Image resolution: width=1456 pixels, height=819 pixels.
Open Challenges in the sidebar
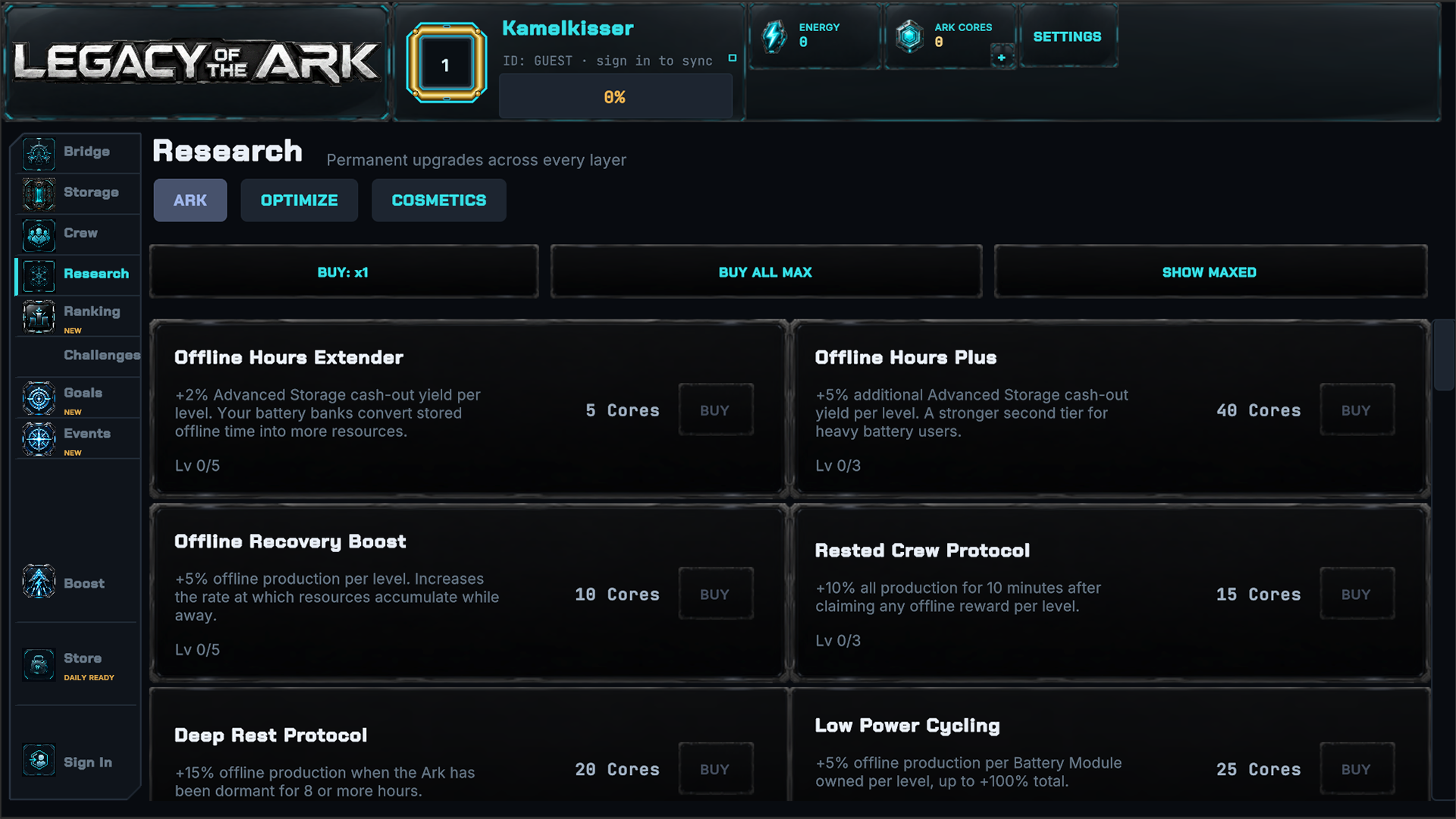[102, 355]
